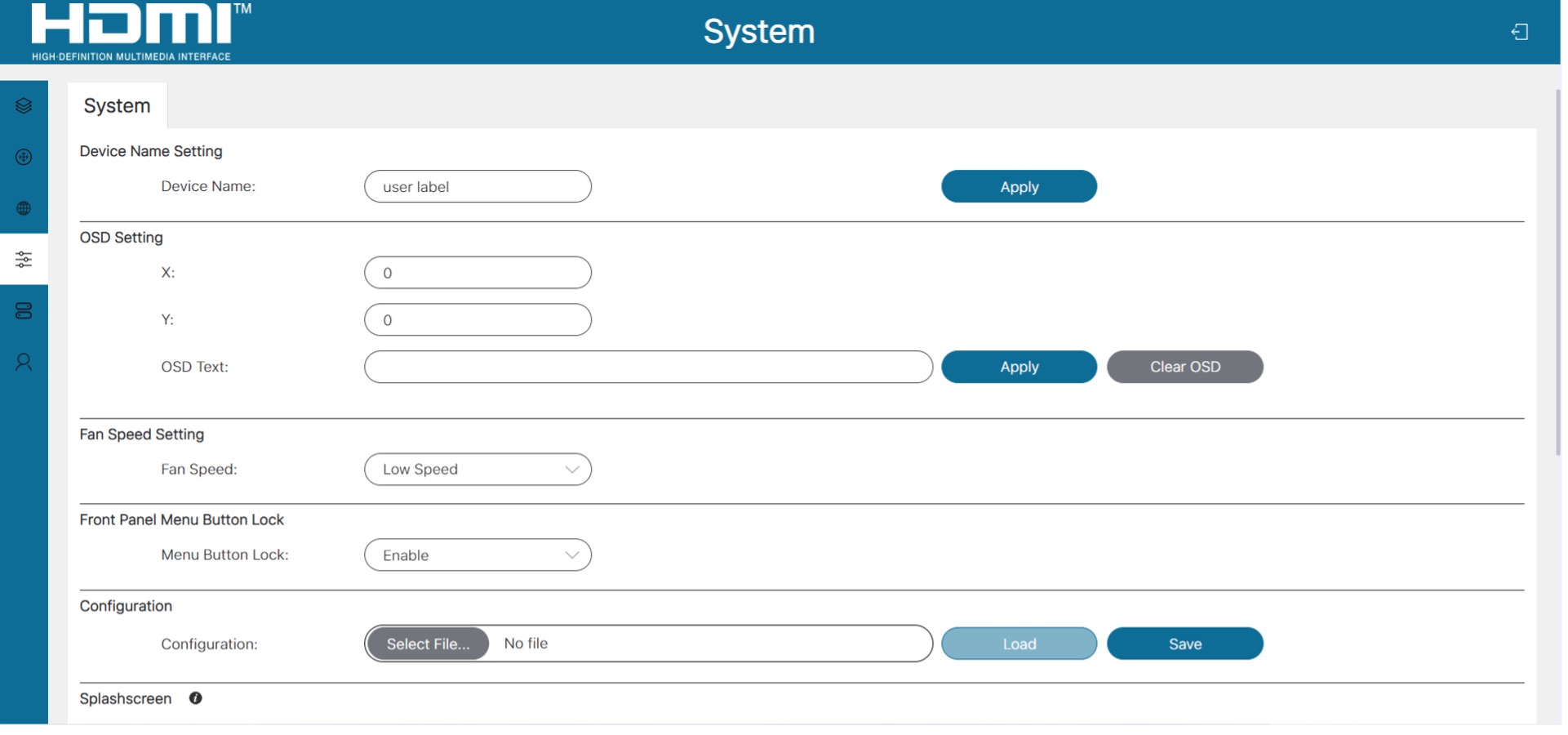Click Select File for configuration
The image size is (1568, 735).
click(x=428, y=644)
